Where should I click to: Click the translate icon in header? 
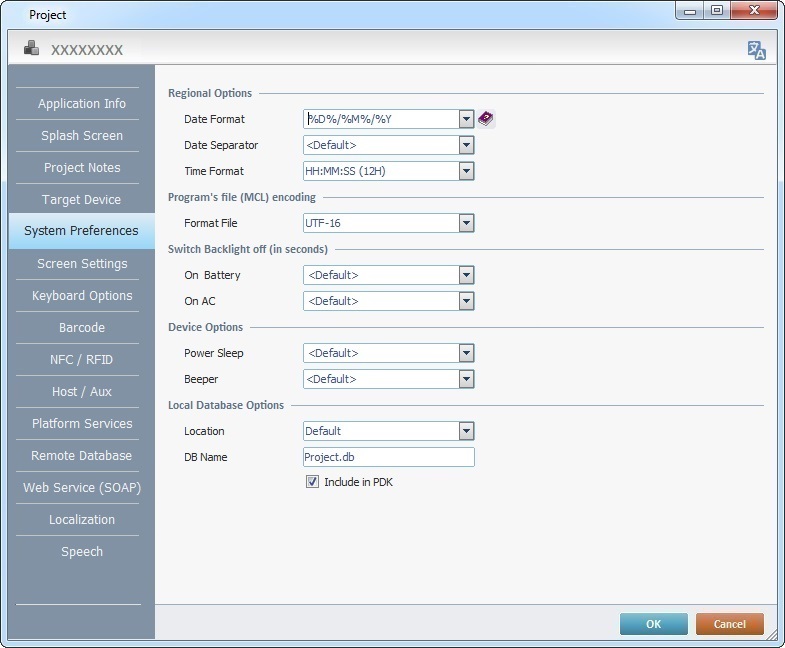(756, 50)
